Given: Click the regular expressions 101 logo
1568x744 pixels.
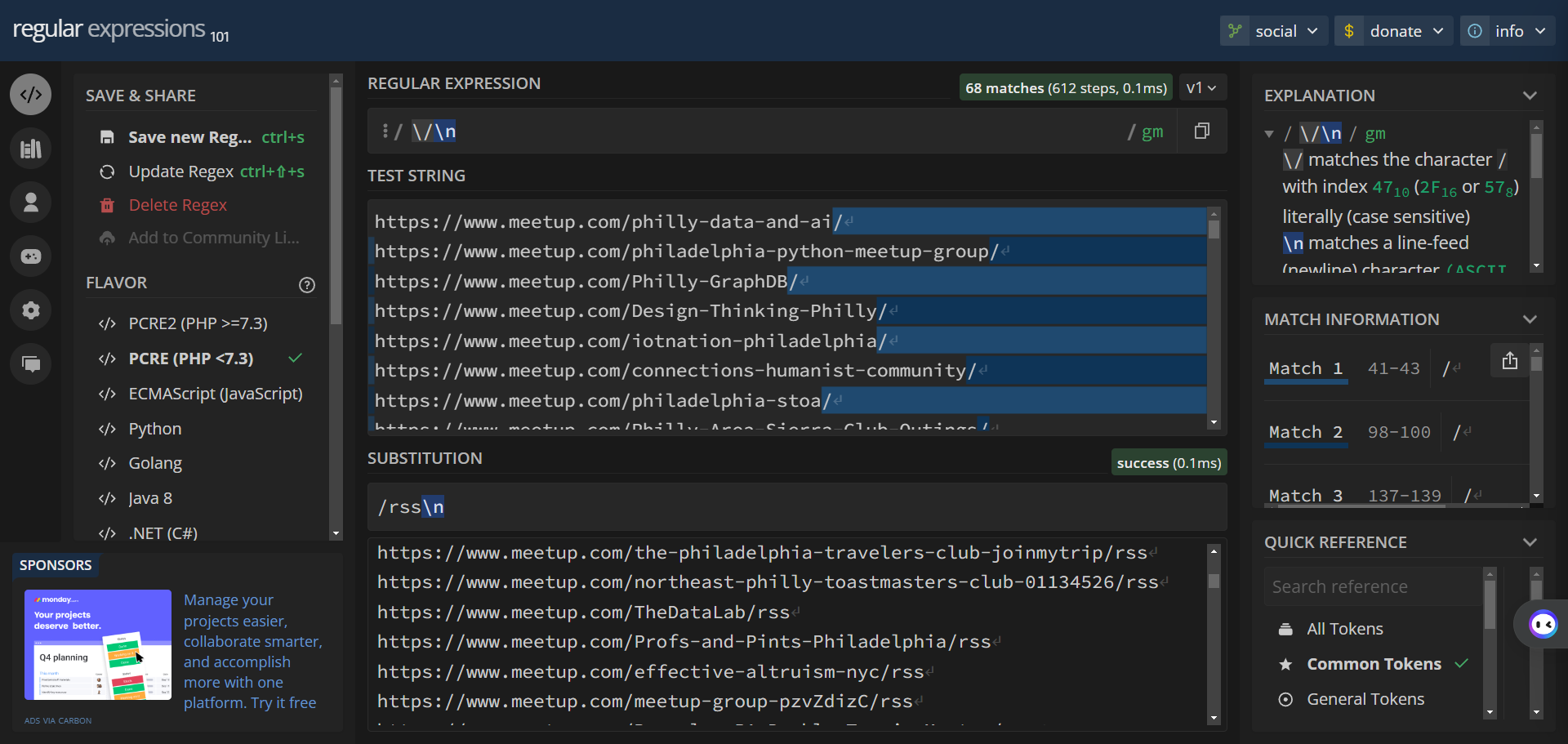Looking at the screenshot, I should click(x=121, y=30).
